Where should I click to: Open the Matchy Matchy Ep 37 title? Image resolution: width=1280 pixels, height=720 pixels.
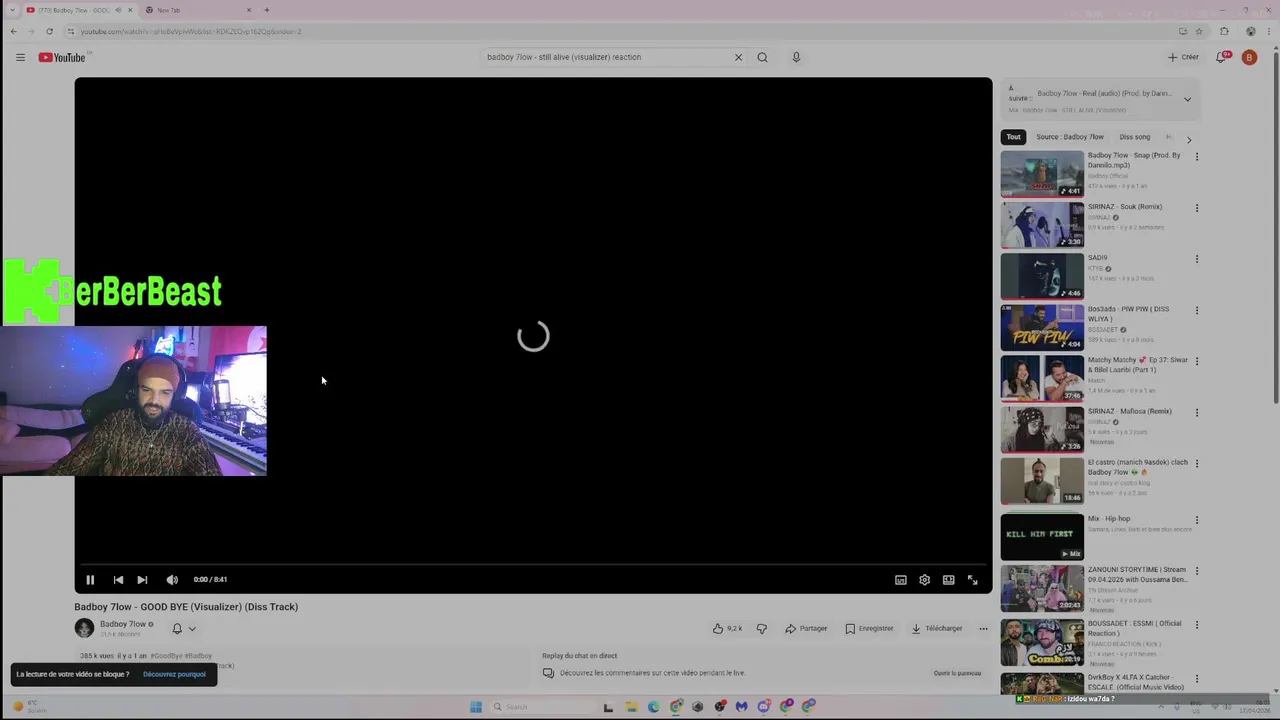click(x=1137, y=365)
